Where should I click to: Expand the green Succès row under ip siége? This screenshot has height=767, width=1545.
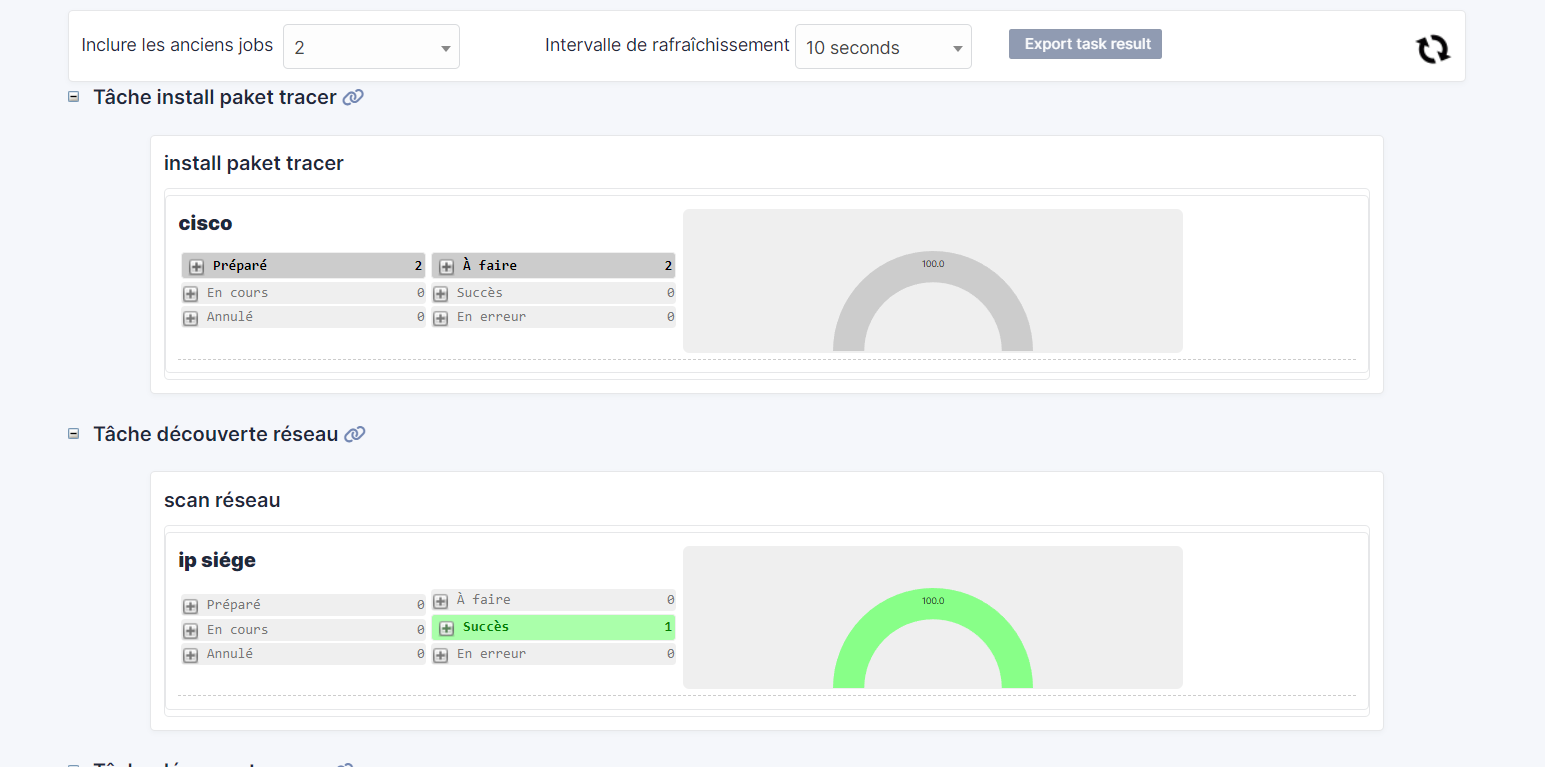(446, 628)
